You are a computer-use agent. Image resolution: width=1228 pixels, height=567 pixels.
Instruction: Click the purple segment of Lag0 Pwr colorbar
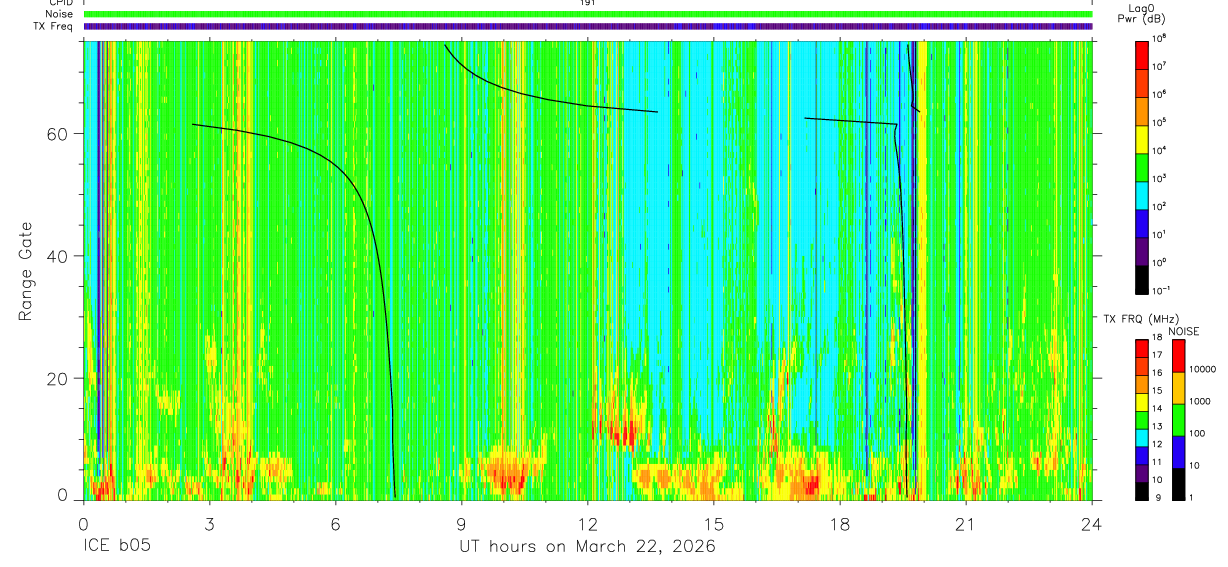pyautogui.click(x=1142, y=252)
